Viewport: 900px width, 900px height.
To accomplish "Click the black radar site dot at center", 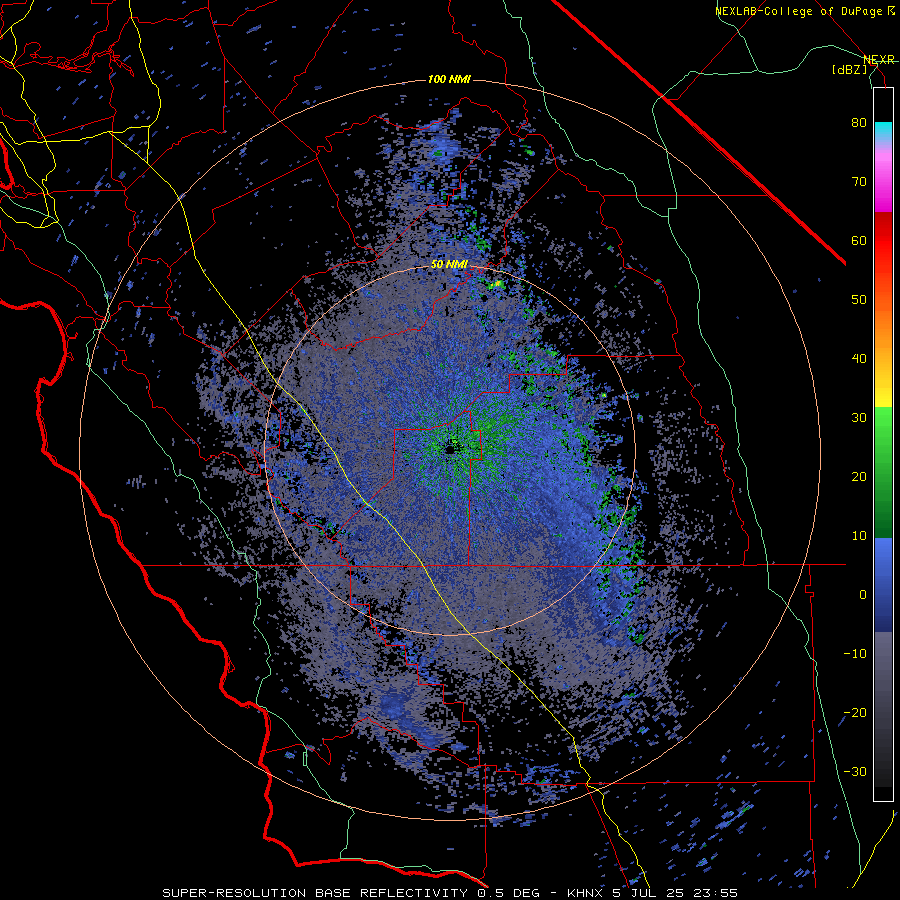I will [450, 449].
